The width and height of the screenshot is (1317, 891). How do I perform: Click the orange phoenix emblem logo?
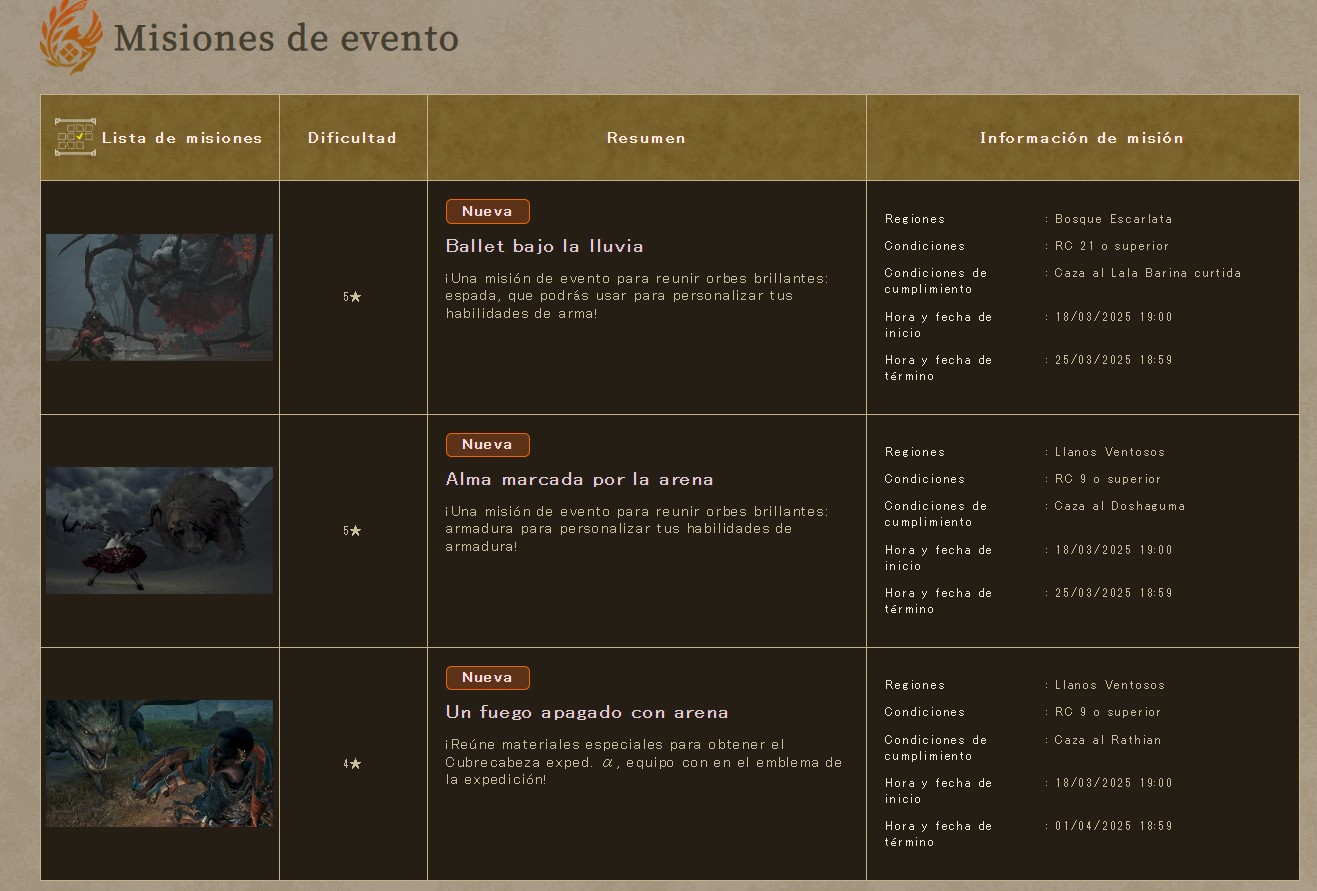(70, 35)
